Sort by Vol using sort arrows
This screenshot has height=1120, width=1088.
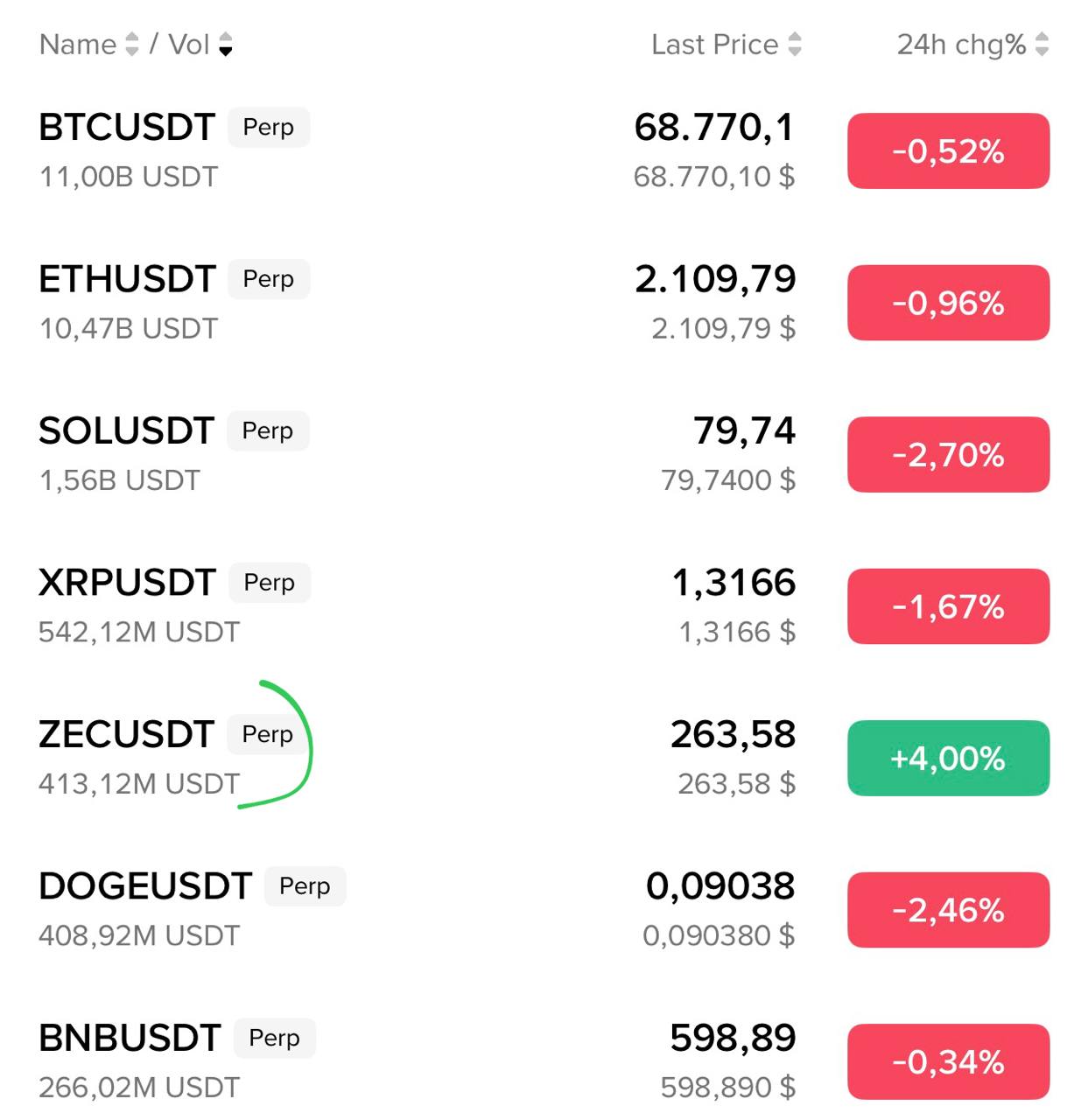226,45
